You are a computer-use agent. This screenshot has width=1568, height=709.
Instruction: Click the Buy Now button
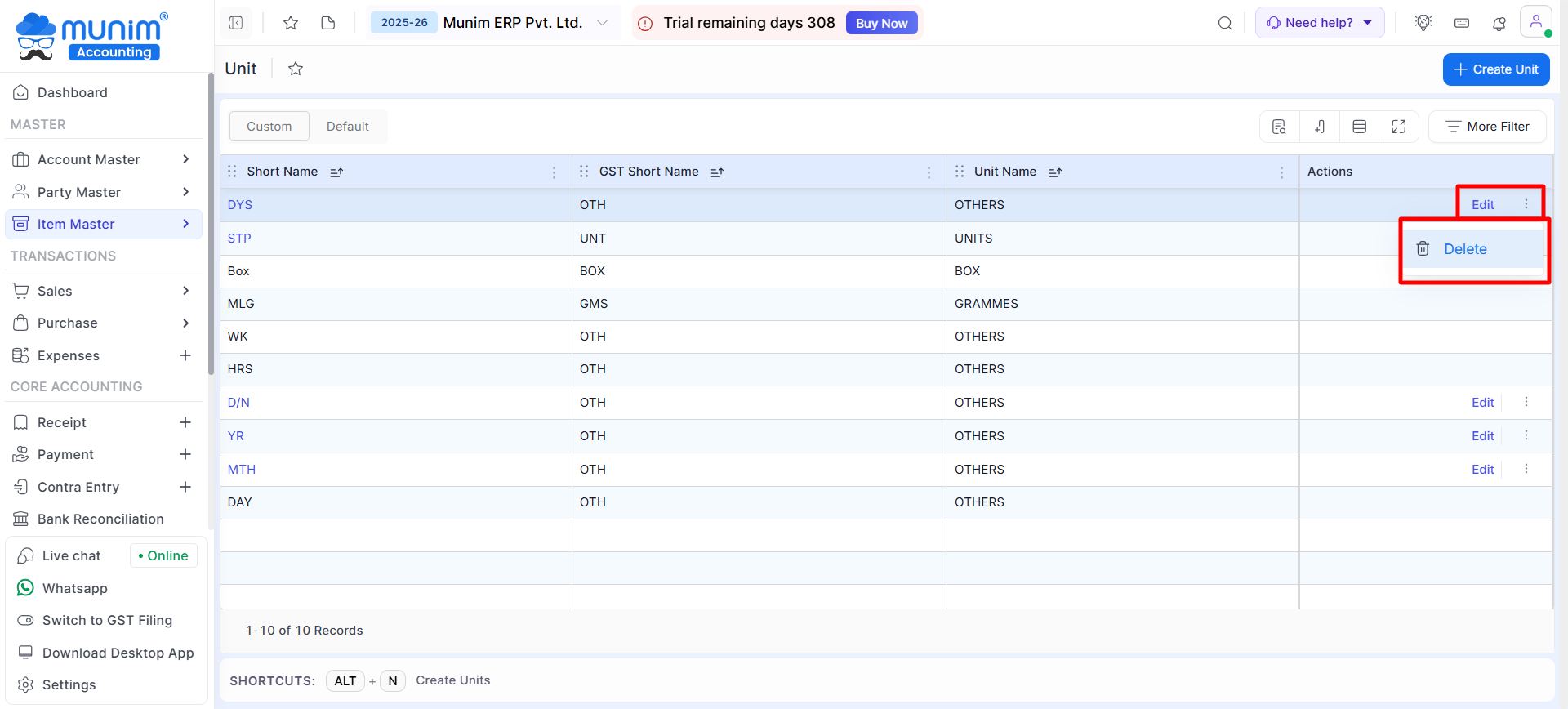[881, 24]
